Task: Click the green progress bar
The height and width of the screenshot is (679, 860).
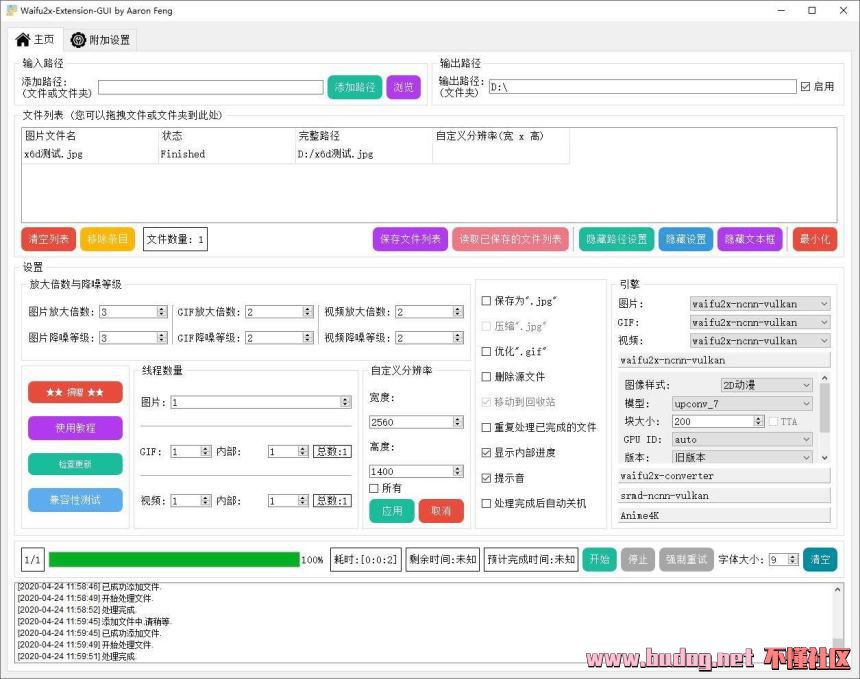Action: point(174,559)
